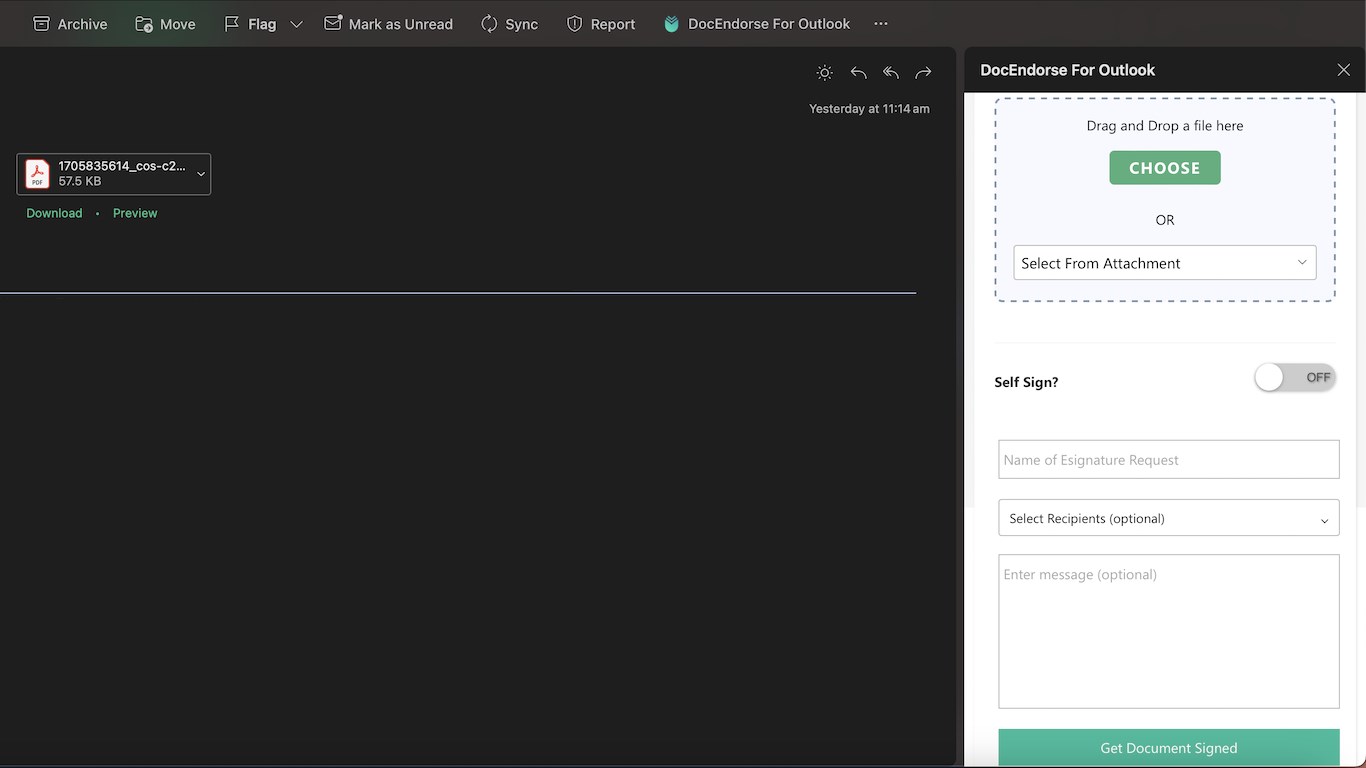Screen dimensions: 1366x768
Task: Open the PDF attachment icon
Action: [37, 174]
